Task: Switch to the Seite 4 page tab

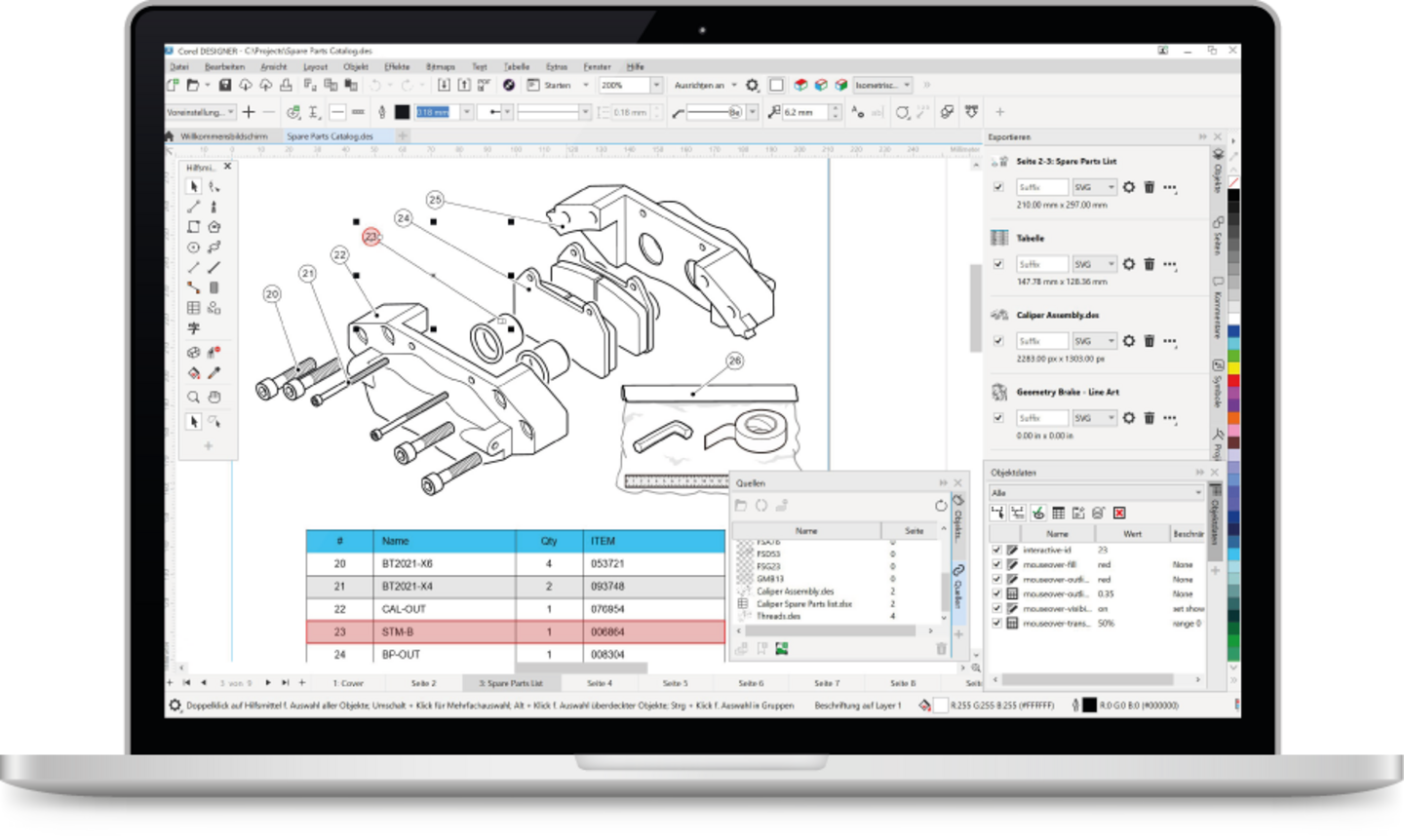Action: pyautogui.click(x=600, y=683)
